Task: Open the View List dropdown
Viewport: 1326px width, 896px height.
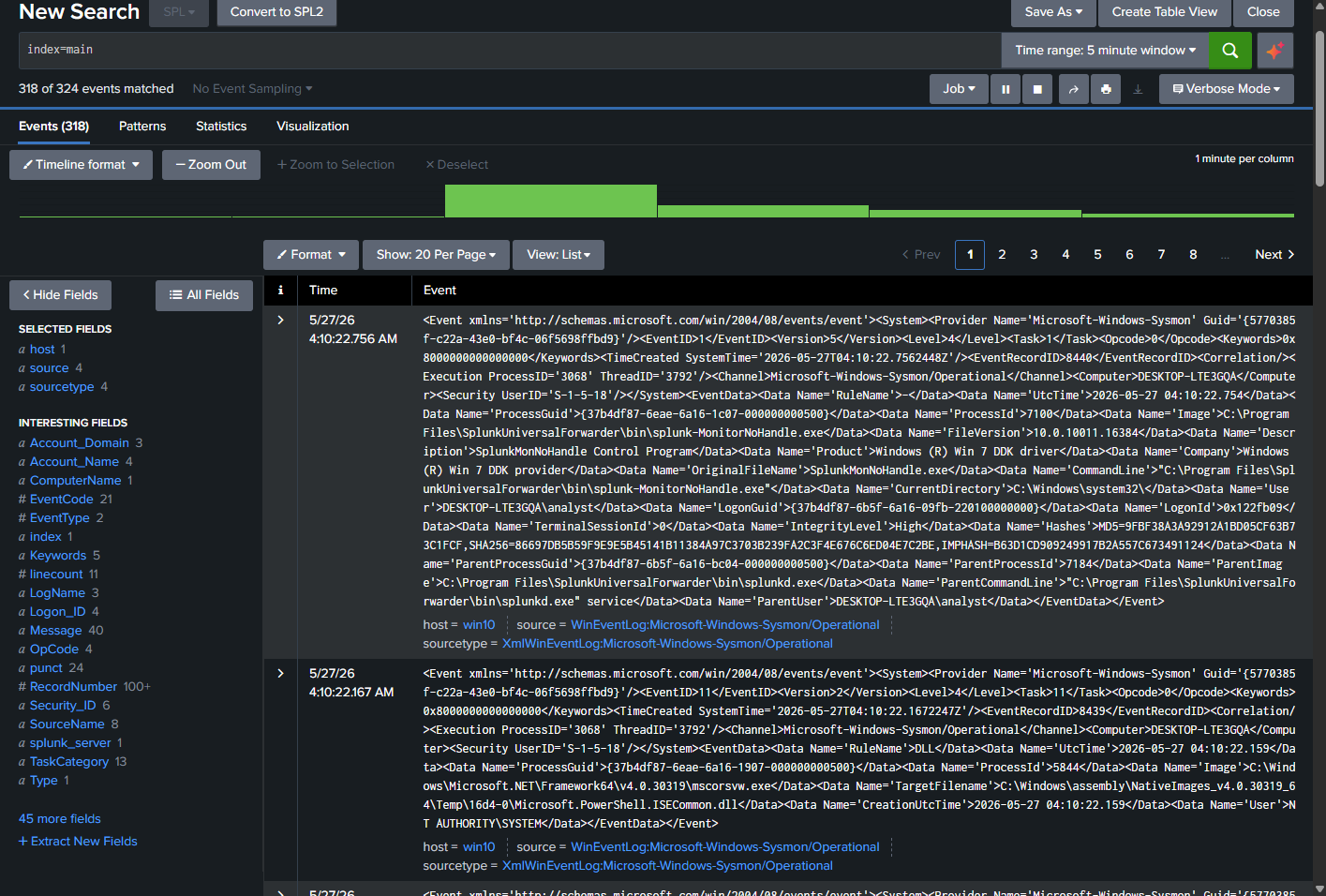Action: 559,255
